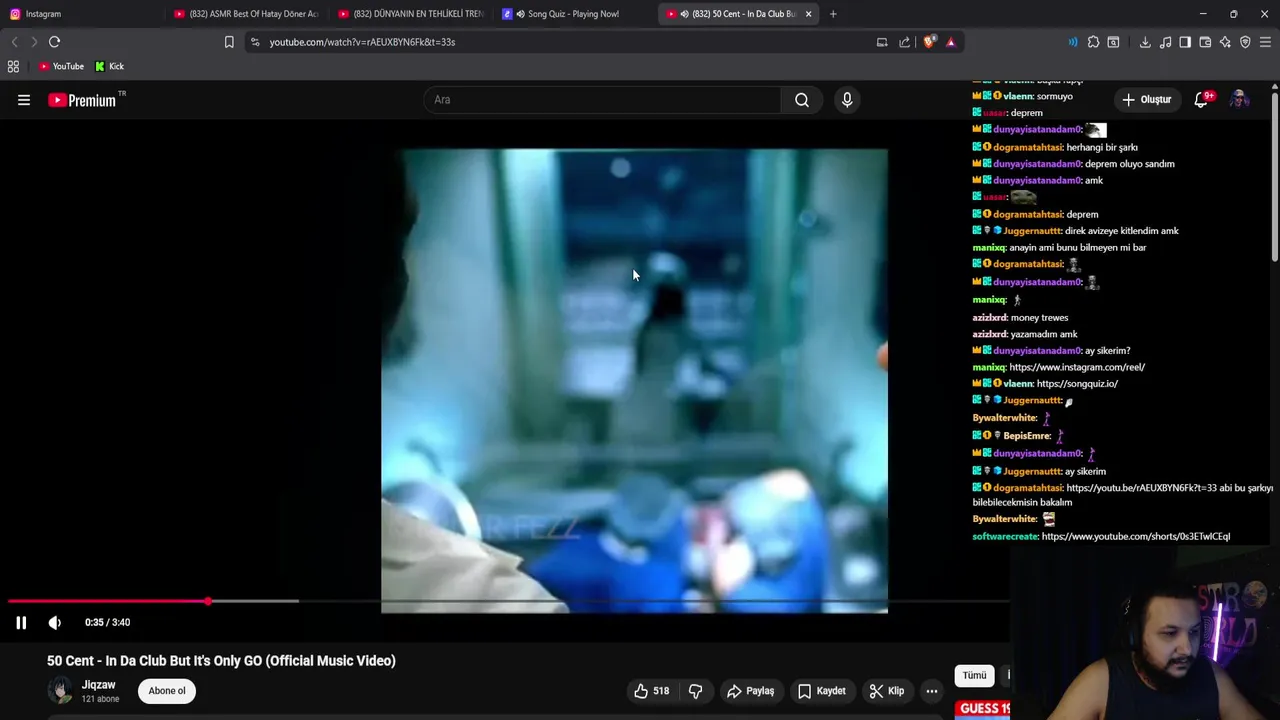Open Brave Wallet icon
The width and height of the screenshot is (1280, 720).
point(1205,42)
